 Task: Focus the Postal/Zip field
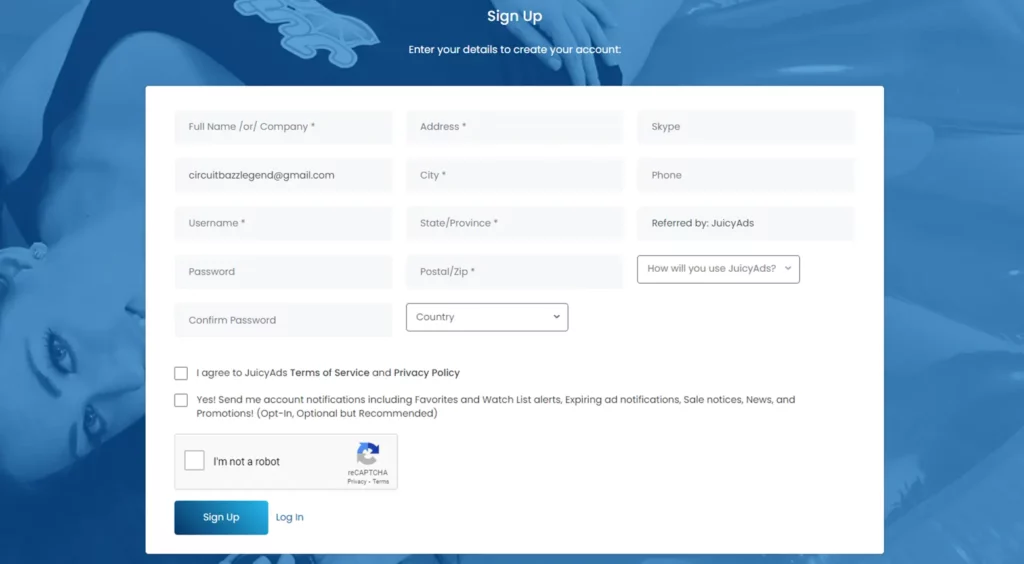click(515, 272)
